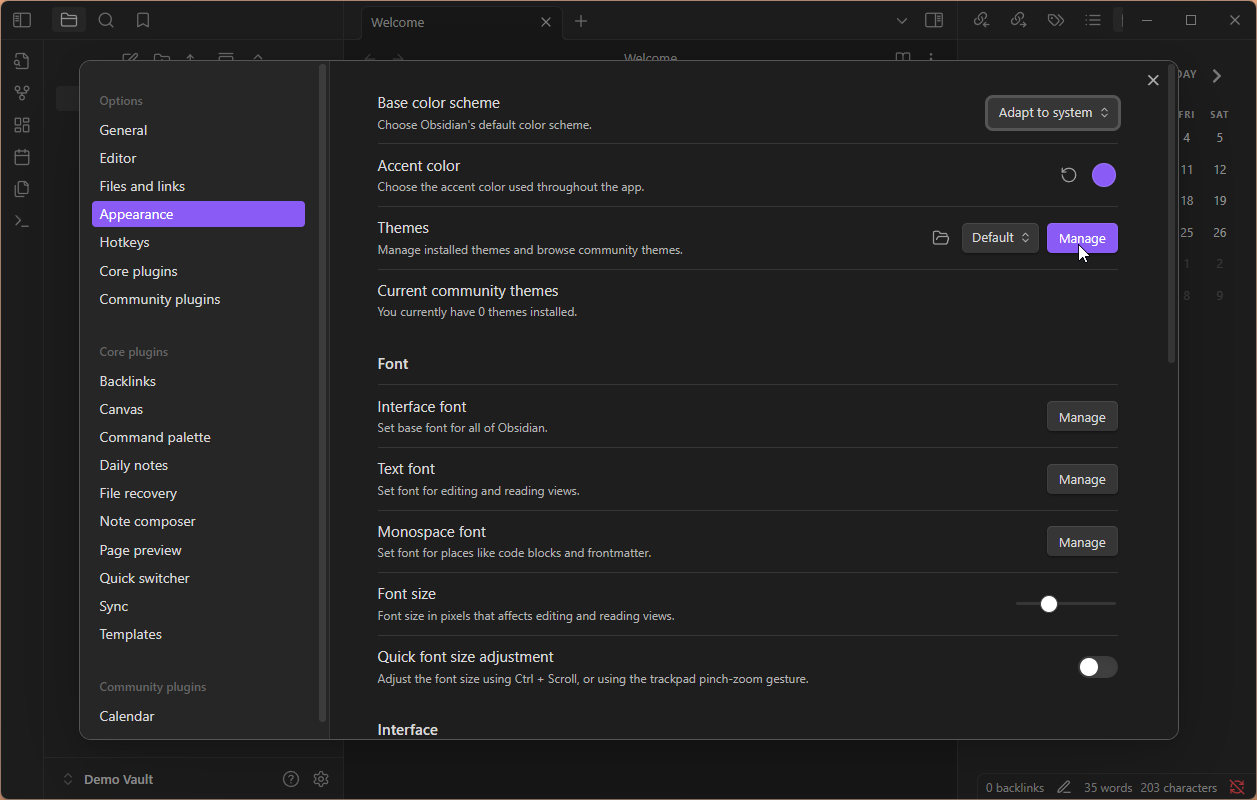
Task: Open today's daily note from the calendar ribbon icon
Action: pyautogui.click(x=22, y=157)
